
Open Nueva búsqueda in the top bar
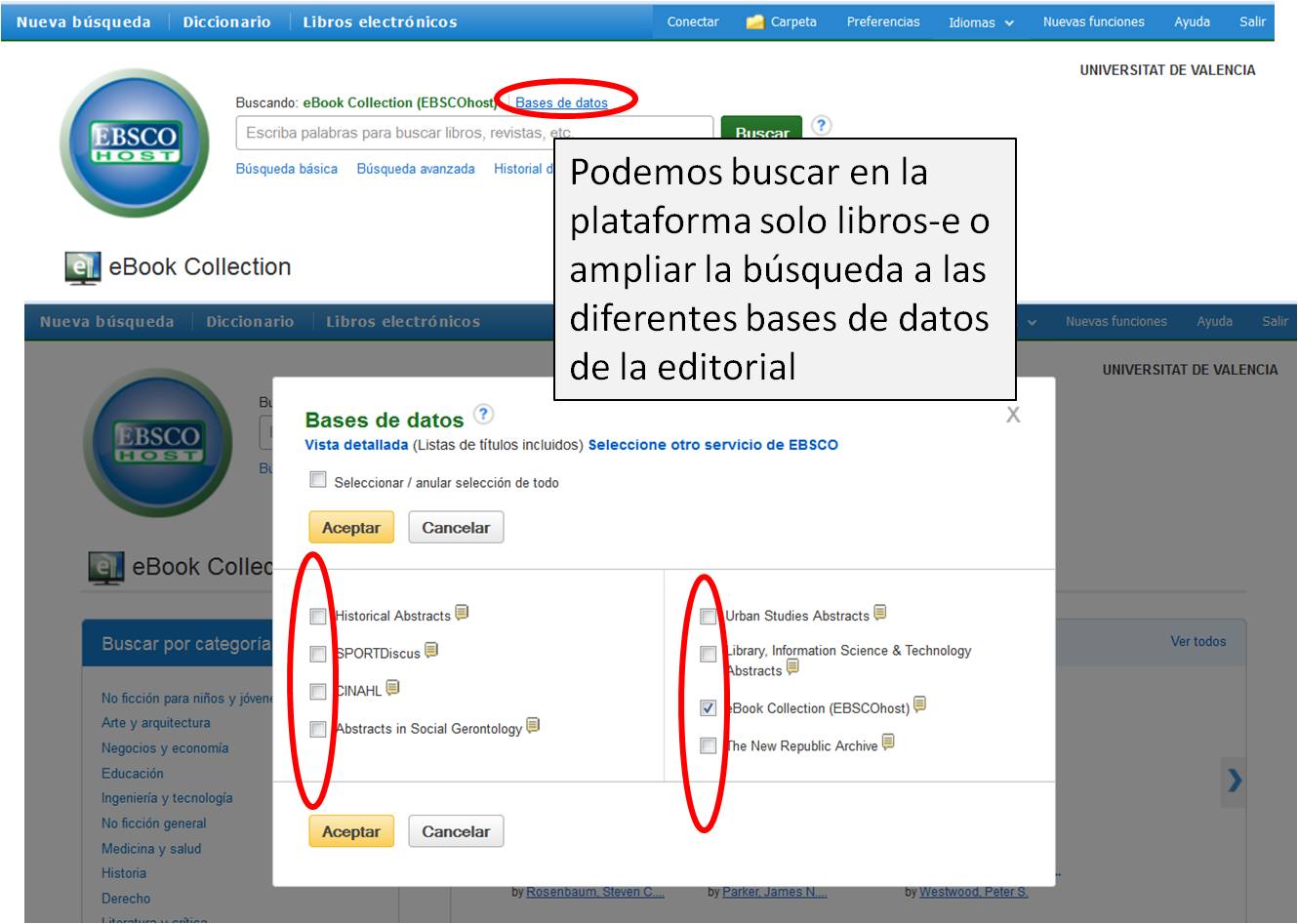click(84, 21)
